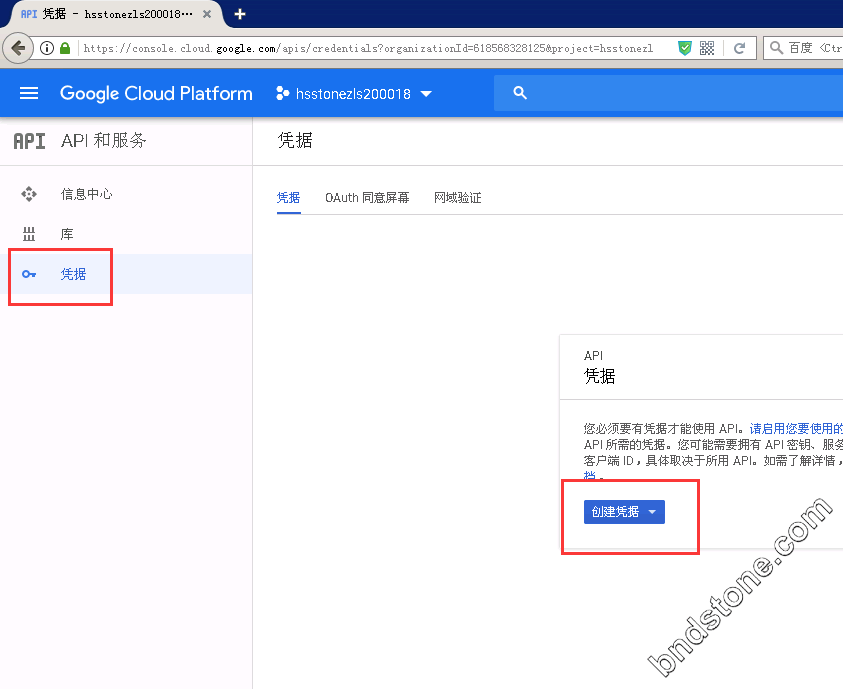This screenshot has width=843, height=689.
Task: Select the 'API 凭据 - hsstonezls200018' browser tab
Action: (x=112, y=14)
